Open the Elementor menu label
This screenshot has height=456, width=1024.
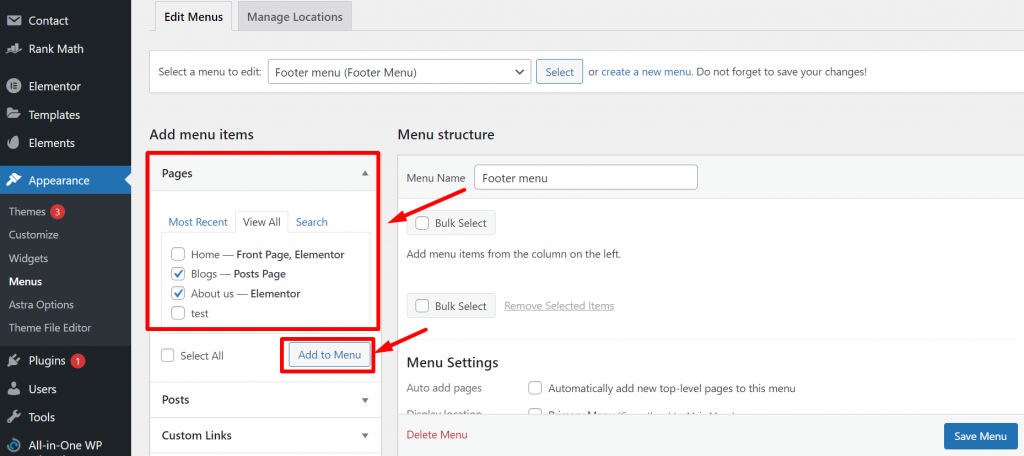click(55, 86)
